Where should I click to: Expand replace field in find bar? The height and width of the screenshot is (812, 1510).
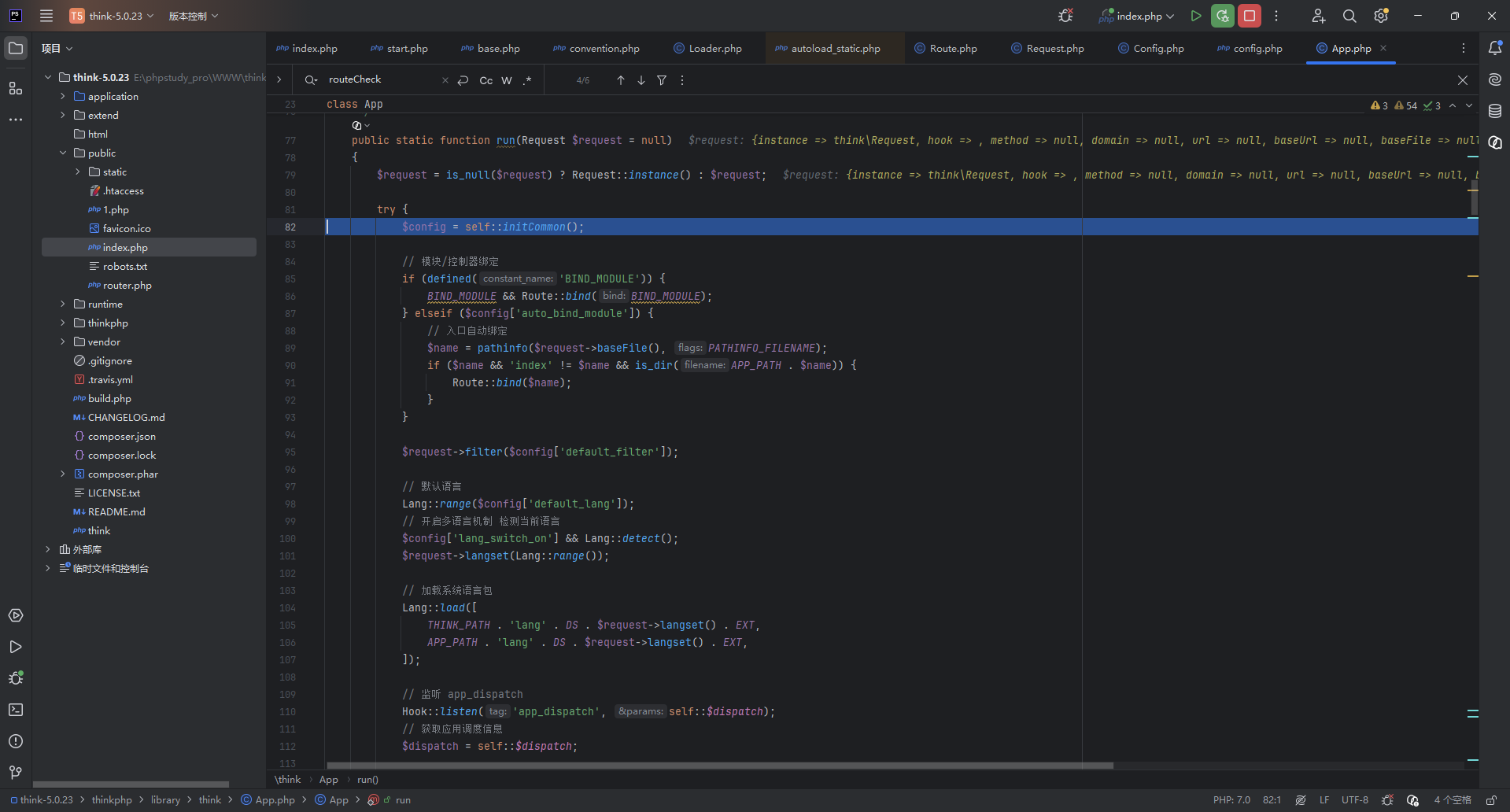(x=279, y=79)
